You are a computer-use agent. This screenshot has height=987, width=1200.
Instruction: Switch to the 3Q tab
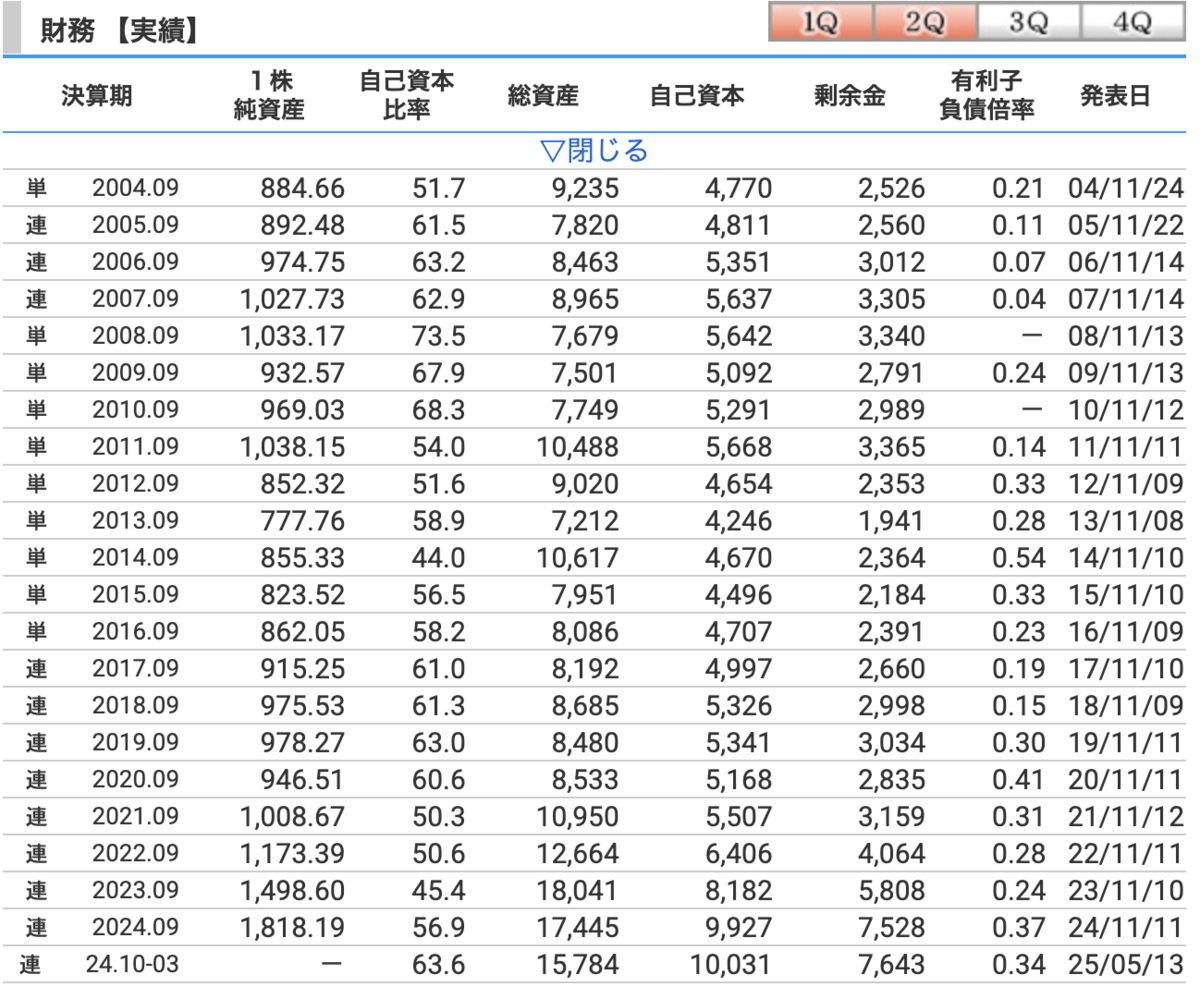click(1029, 23)
